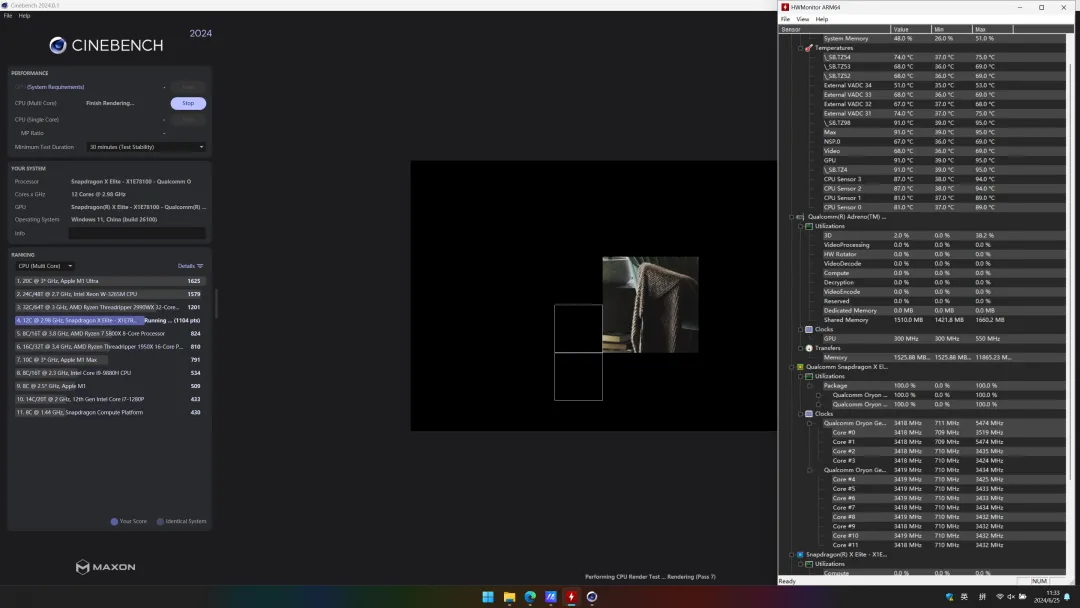Open Windows Start button on taskbar
1080x608 pixels.
(487, 597)
